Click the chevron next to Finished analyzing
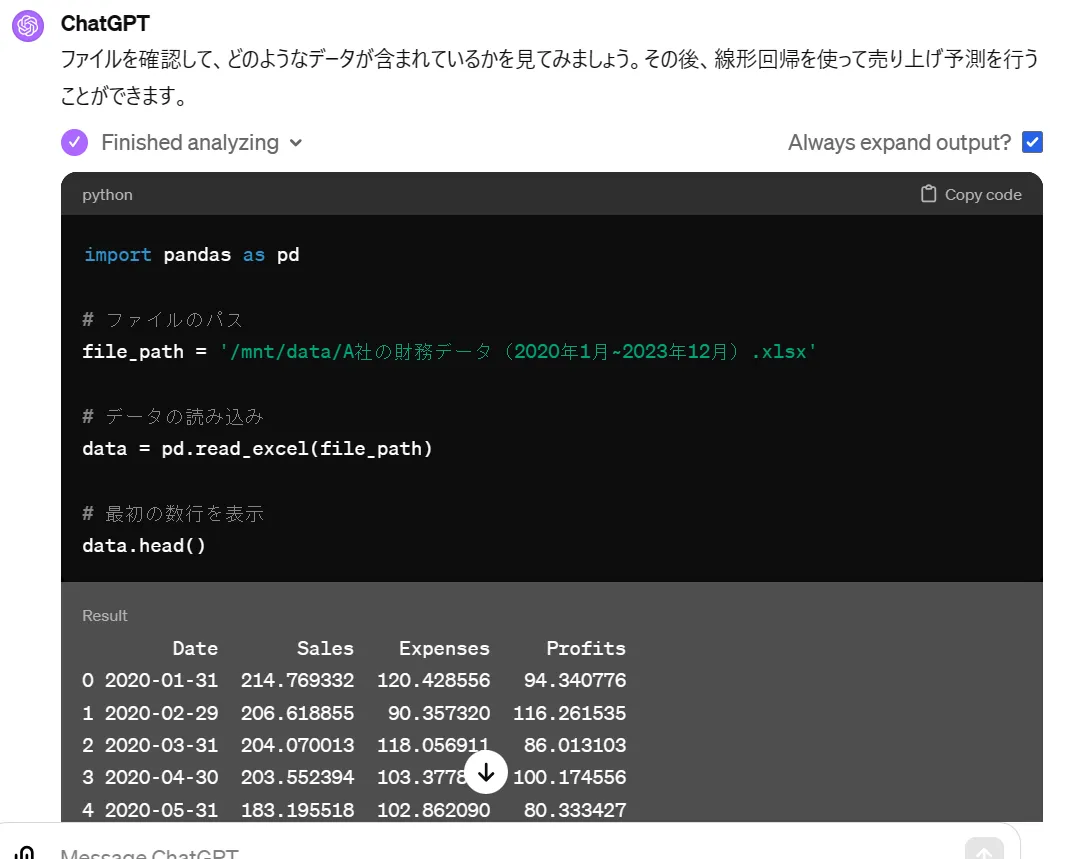Screen dimensions: 1066x859 pos(295,143)
